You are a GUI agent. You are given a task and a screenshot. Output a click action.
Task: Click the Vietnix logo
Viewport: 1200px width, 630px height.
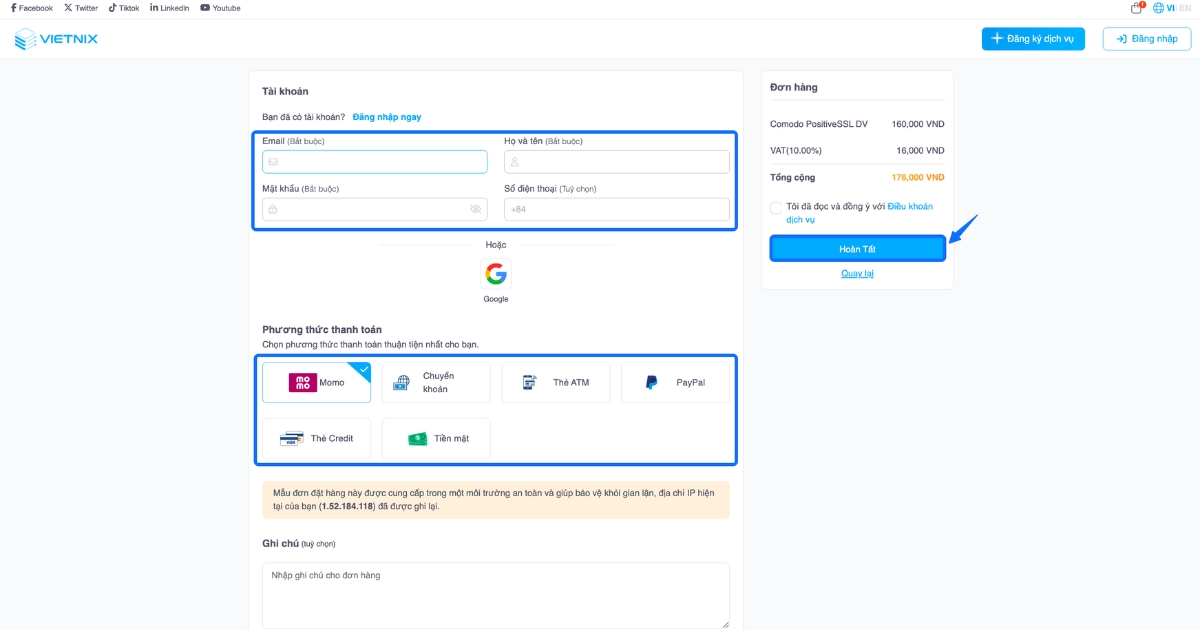tap(56, 39)
